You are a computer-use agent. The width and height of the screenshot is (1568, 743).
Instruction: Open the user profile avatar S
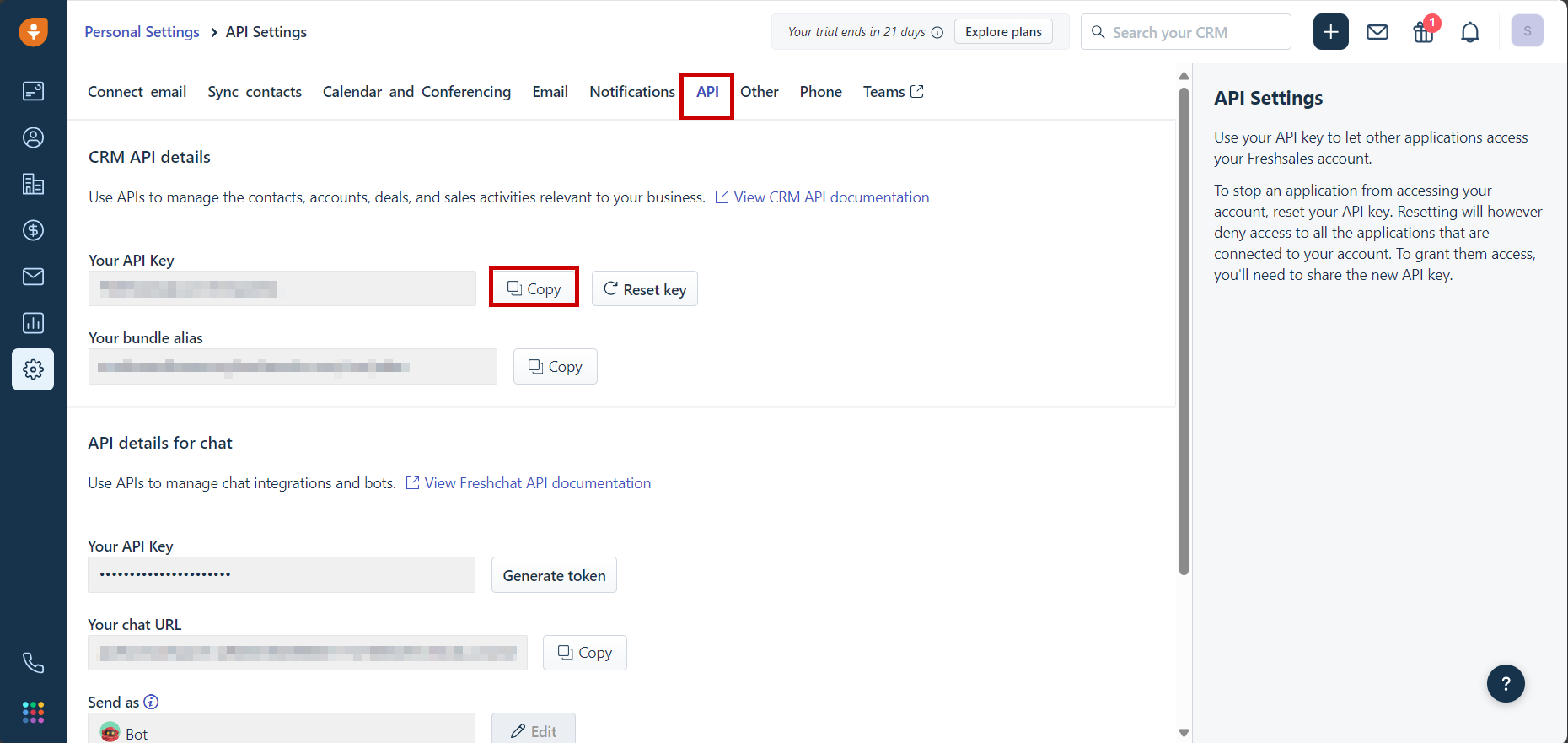[x=1528, y=31]
